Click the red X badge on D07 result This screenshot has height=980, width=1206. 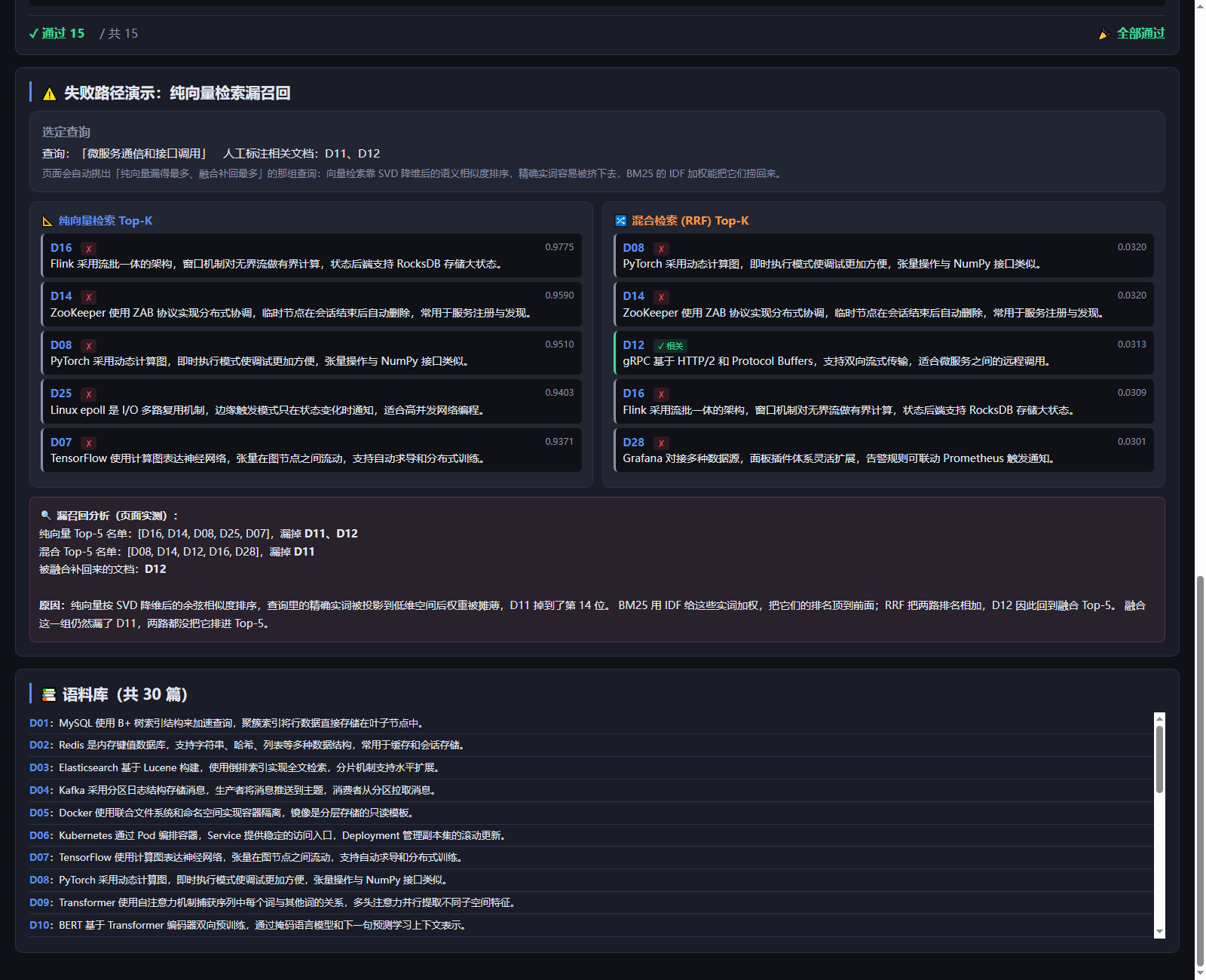88,443
